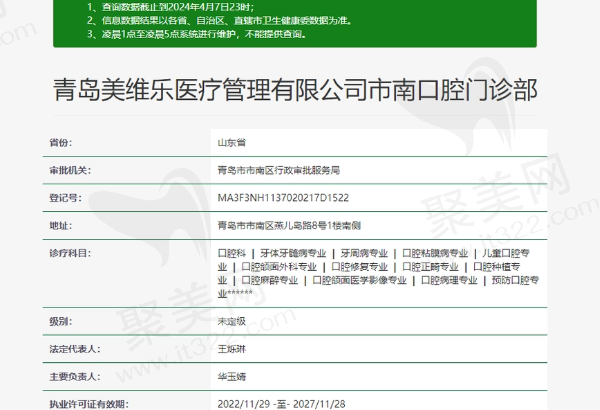The height and width of the screenshot is (410, 600).
Task: Click the validity dates 2022/11/29 -至- 2027/11/28
Action: (281, 404)
